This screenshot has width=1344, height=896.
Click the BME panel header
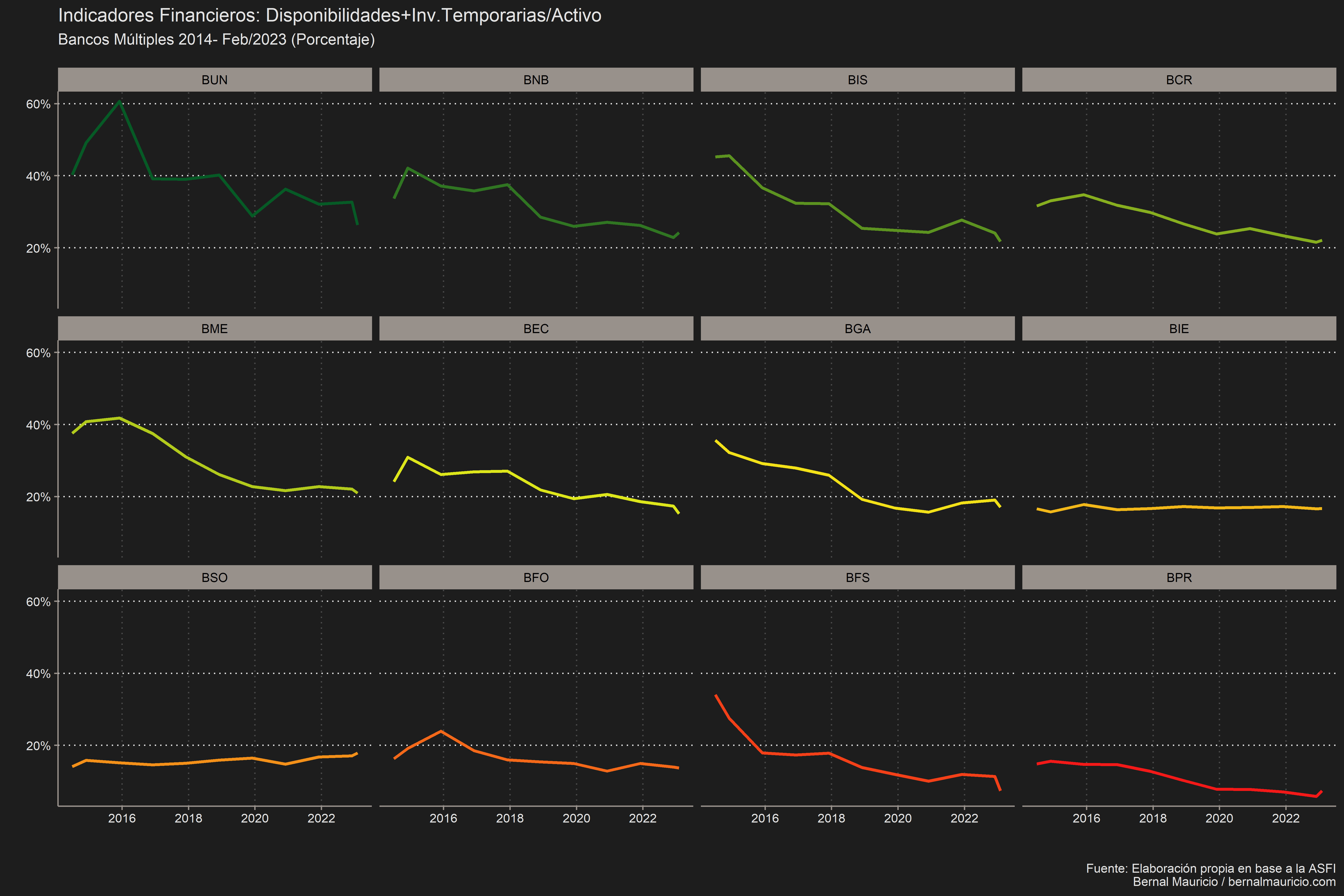215,329
